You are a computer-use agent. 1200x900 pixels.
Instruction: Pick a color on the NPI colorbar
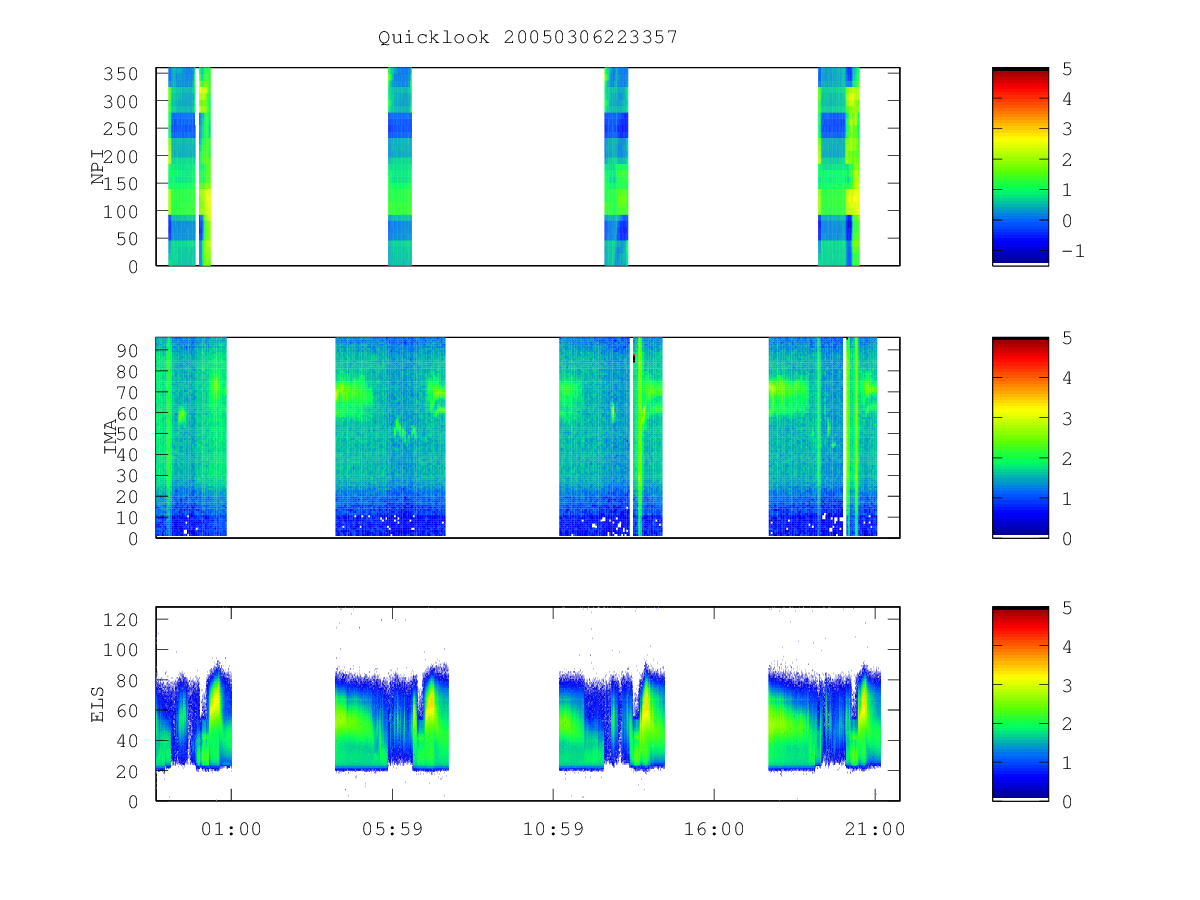(1020, 166)
